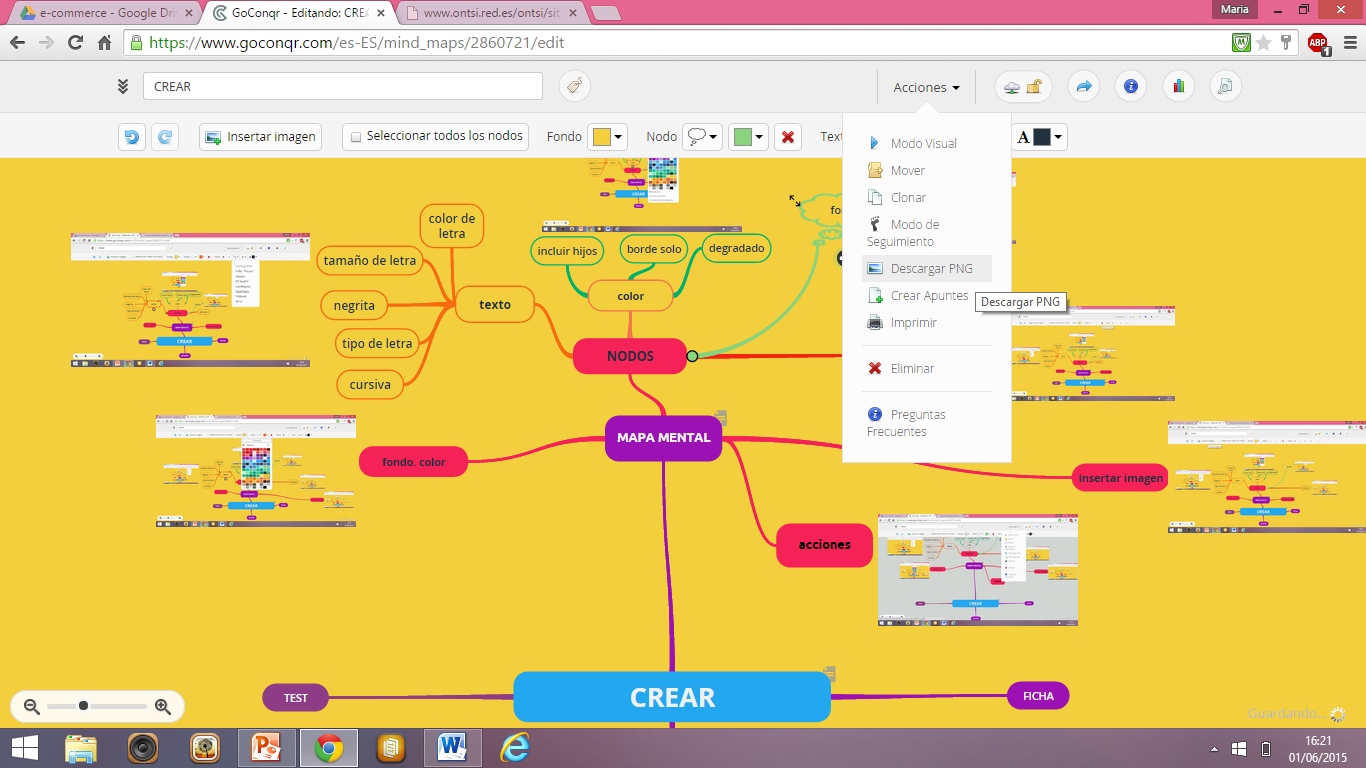Image resolution: width=1366 pixels, height=768 pixels.
Task: Select the red NODOS node
Action: [630, 356]
